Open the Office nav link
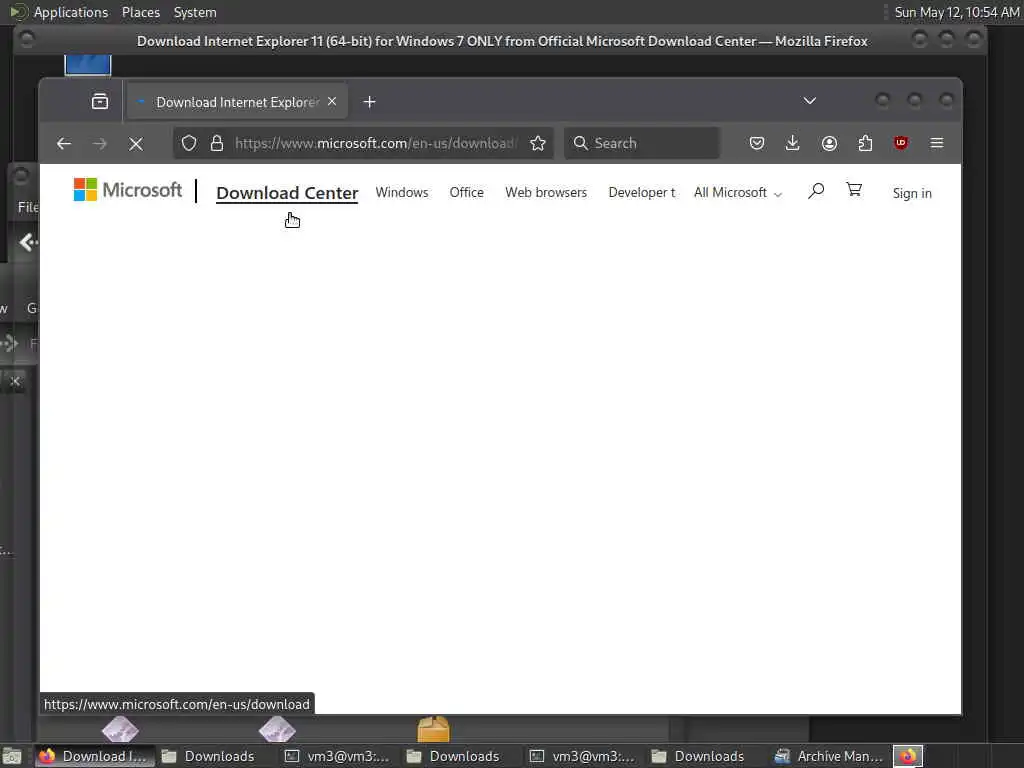 466,193
